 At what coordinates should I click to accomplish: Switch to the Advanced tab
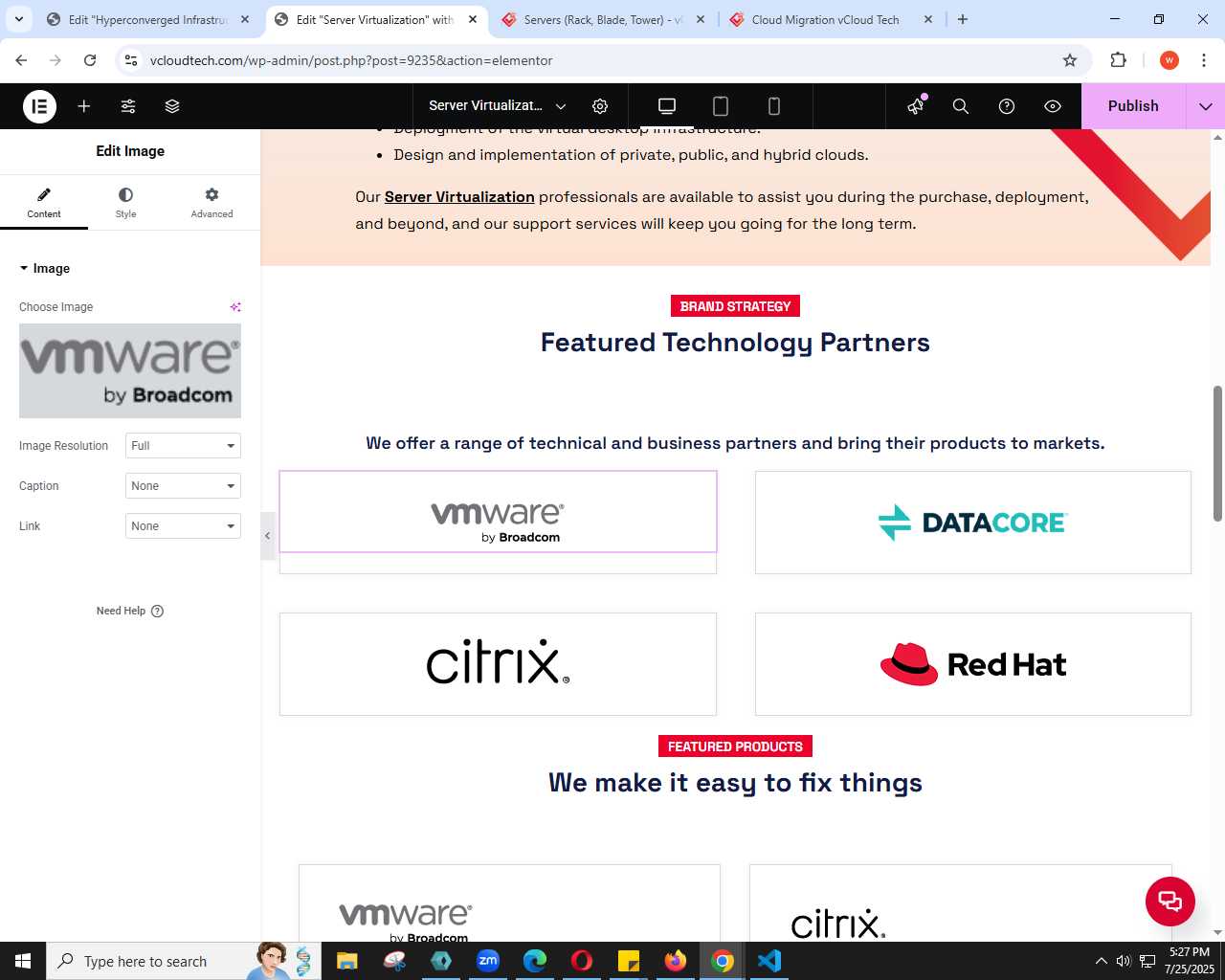click(x=212, y=202)
